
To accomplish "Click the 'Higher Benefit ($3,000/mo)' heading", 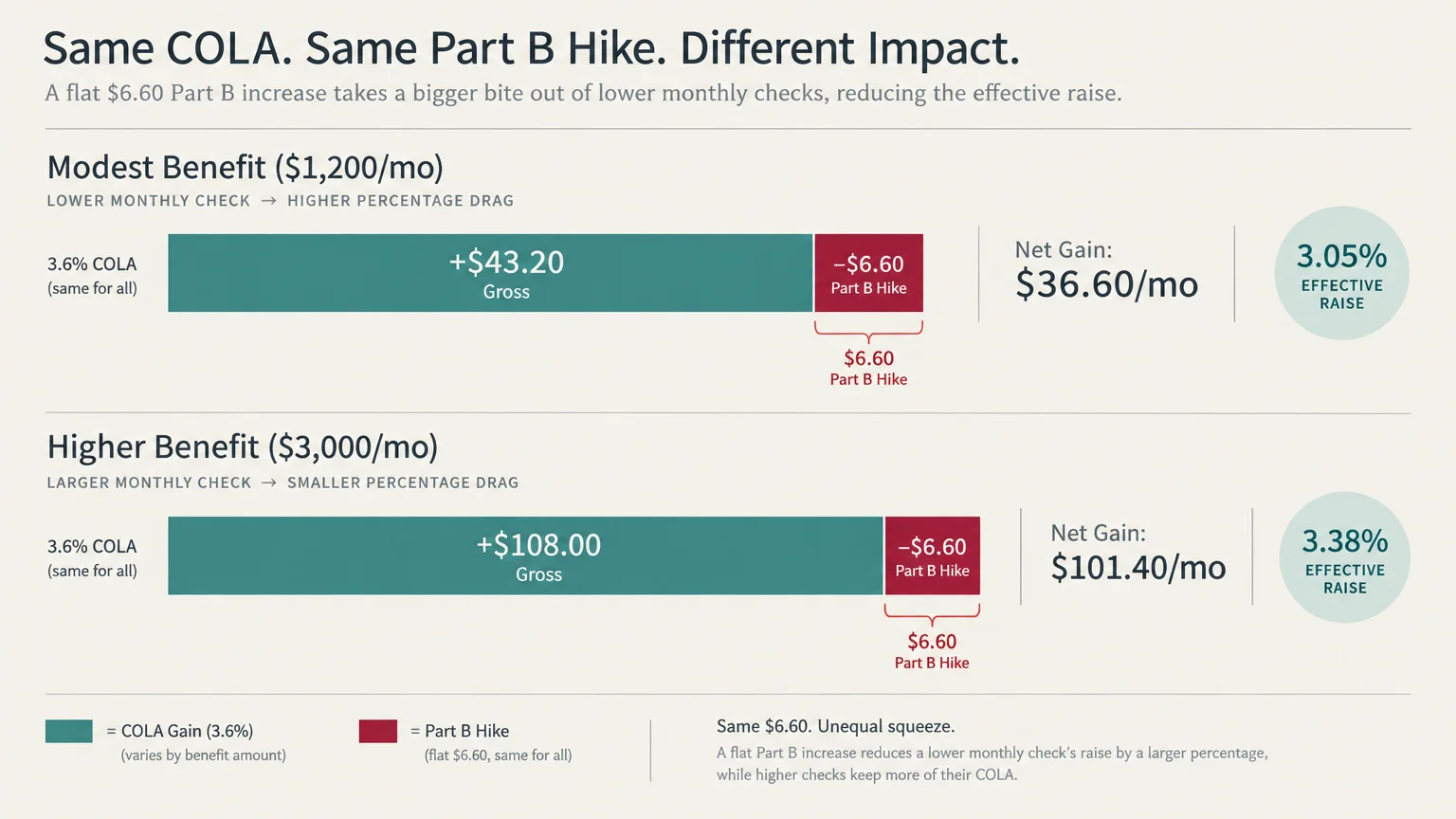I will pyautogui.click(x=243, y=447).
